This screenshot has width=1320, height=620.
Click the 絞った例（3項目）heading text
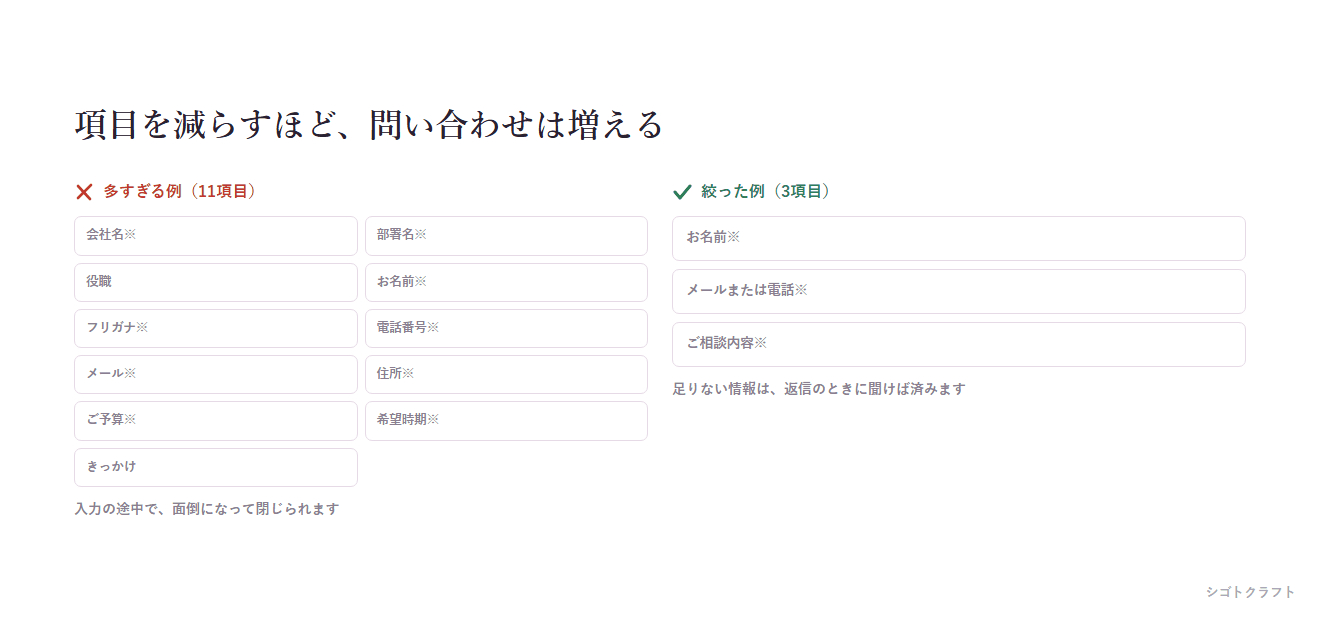[x=766, y=191]
